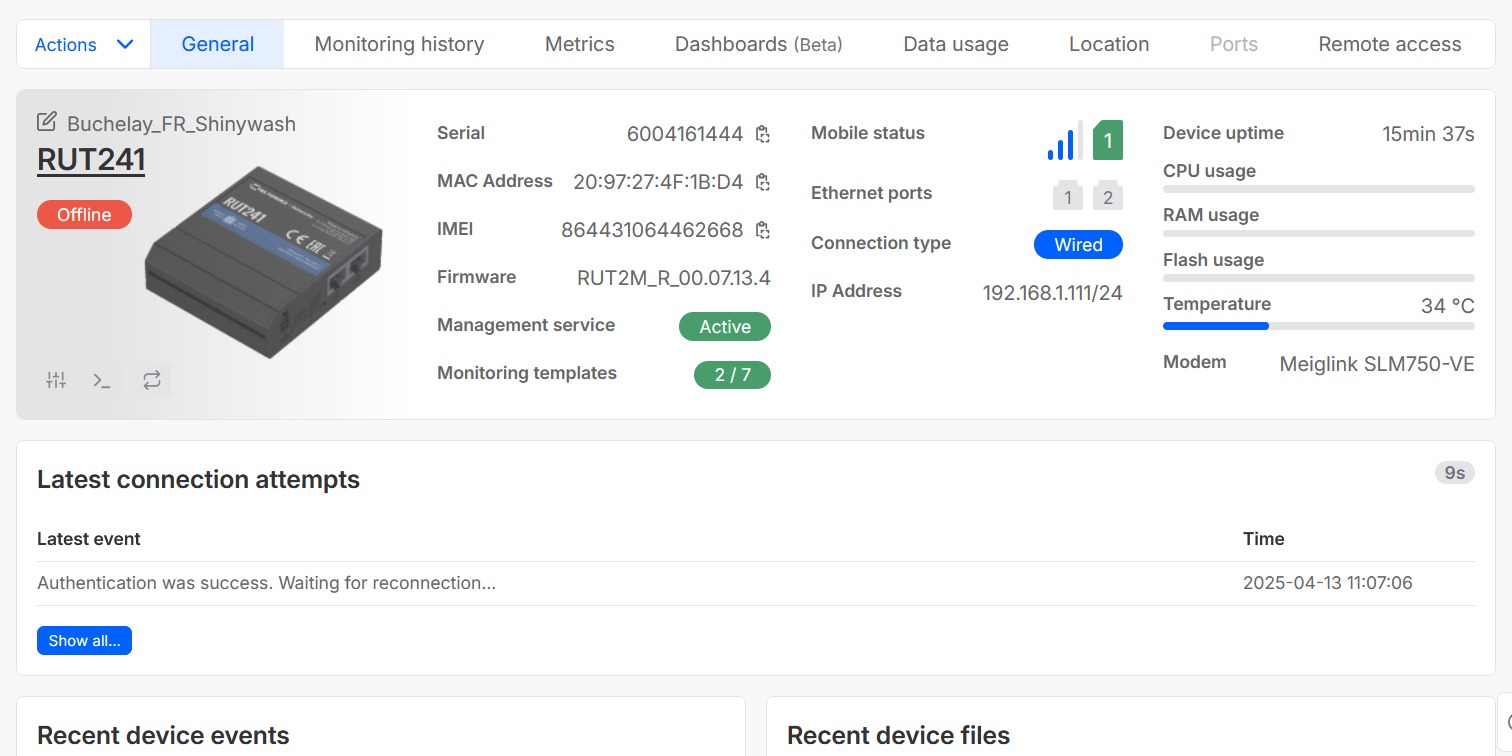Click the Latest event column header

click(x=89, y=539)
